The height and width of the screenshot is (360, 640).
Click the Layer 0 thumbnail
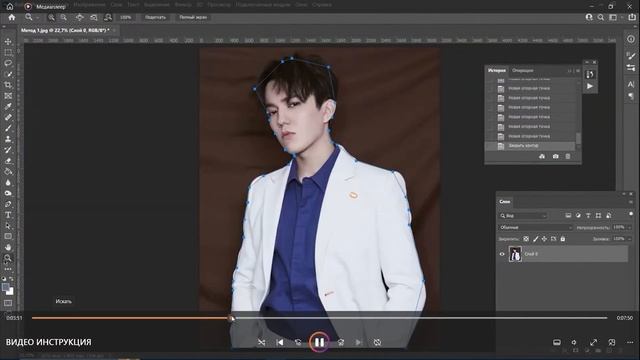click(515, 254)
